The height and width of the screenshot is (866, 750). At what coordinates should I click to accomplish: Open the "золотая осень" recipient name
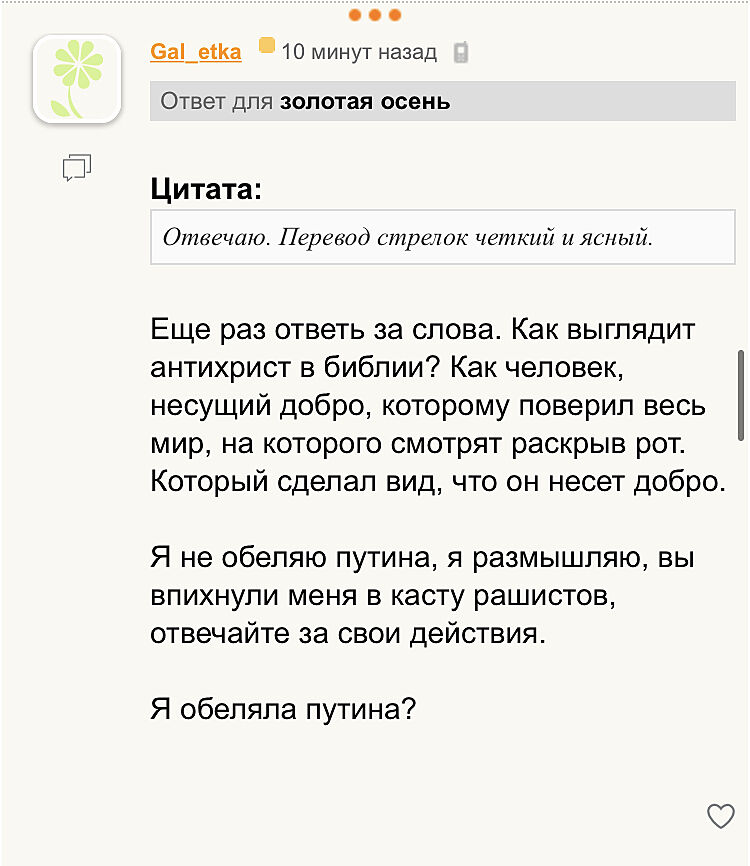pyautogui.click(x=365, y=101)
